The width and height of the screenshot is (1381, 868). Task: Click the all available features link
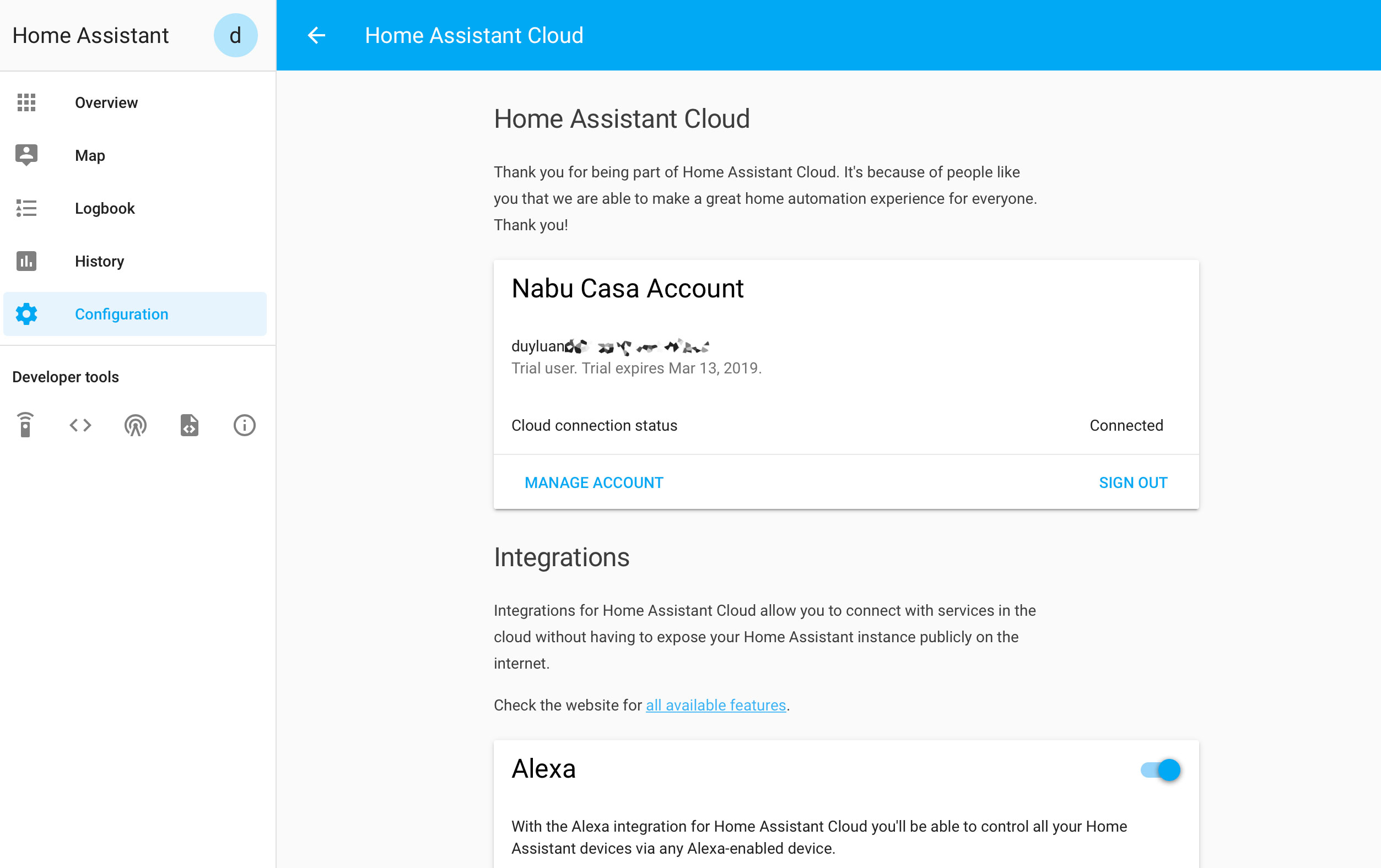pos(716,705)
